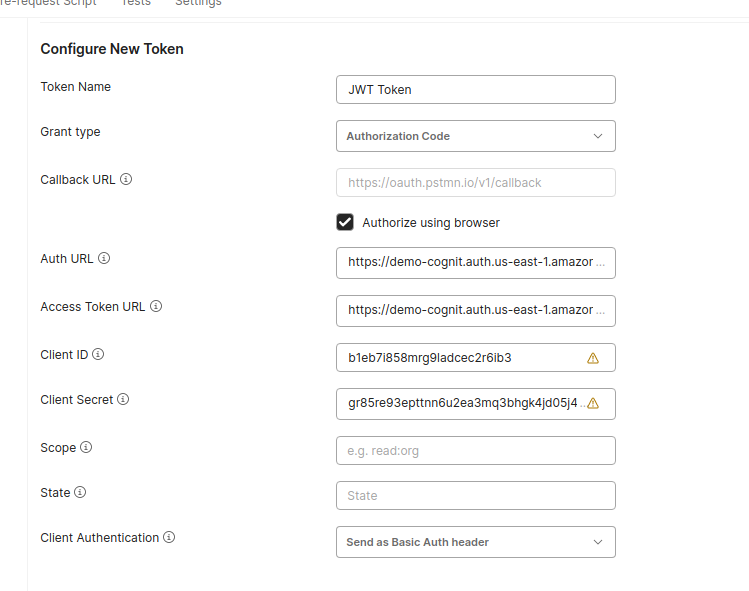Viewport: 749px width, 591px height.
Task: Click the warning triangle in Client ID field
Action: (592, 358)
